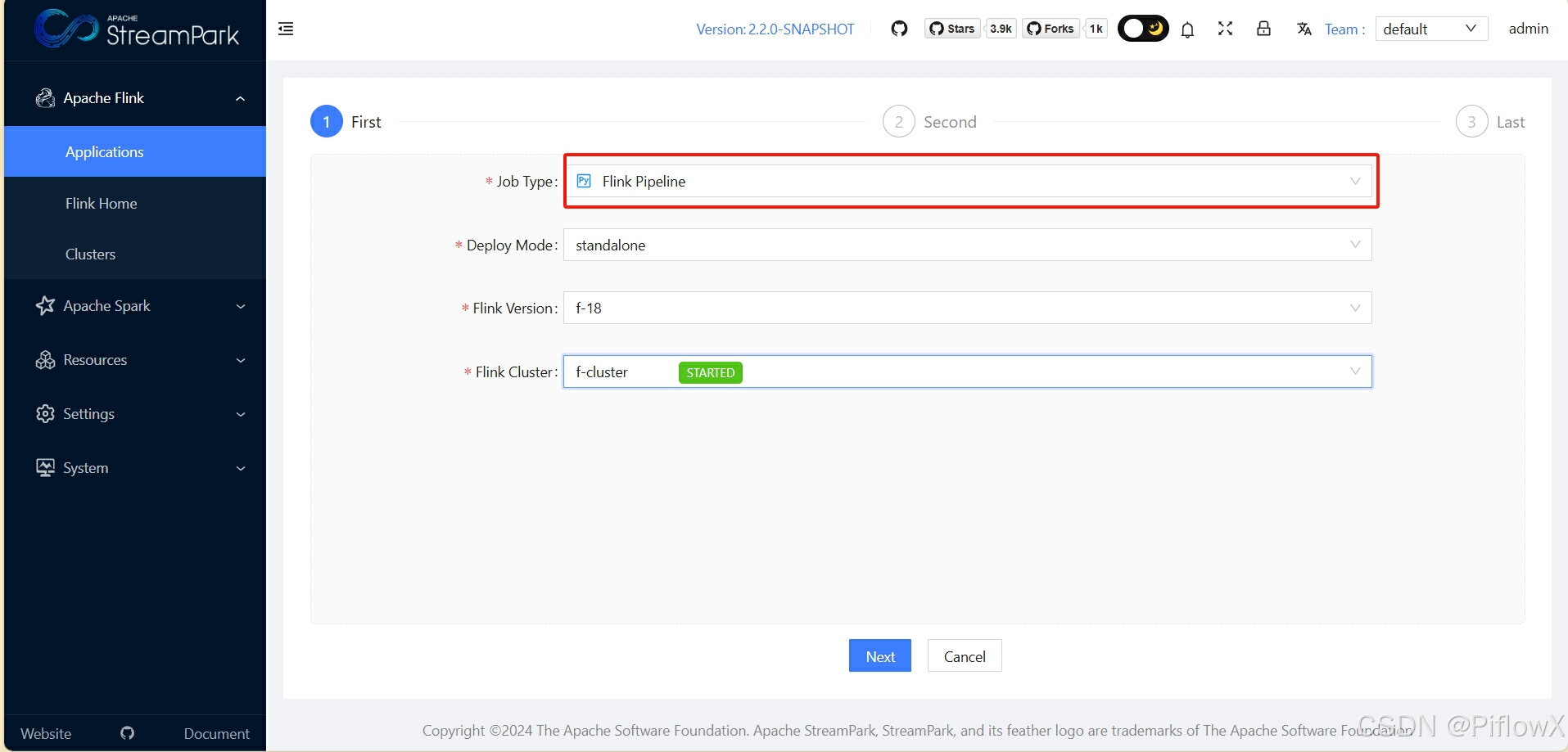Click the Resources blocks icon
This screenshot has height=752, width=1568.
pos(45,360)
